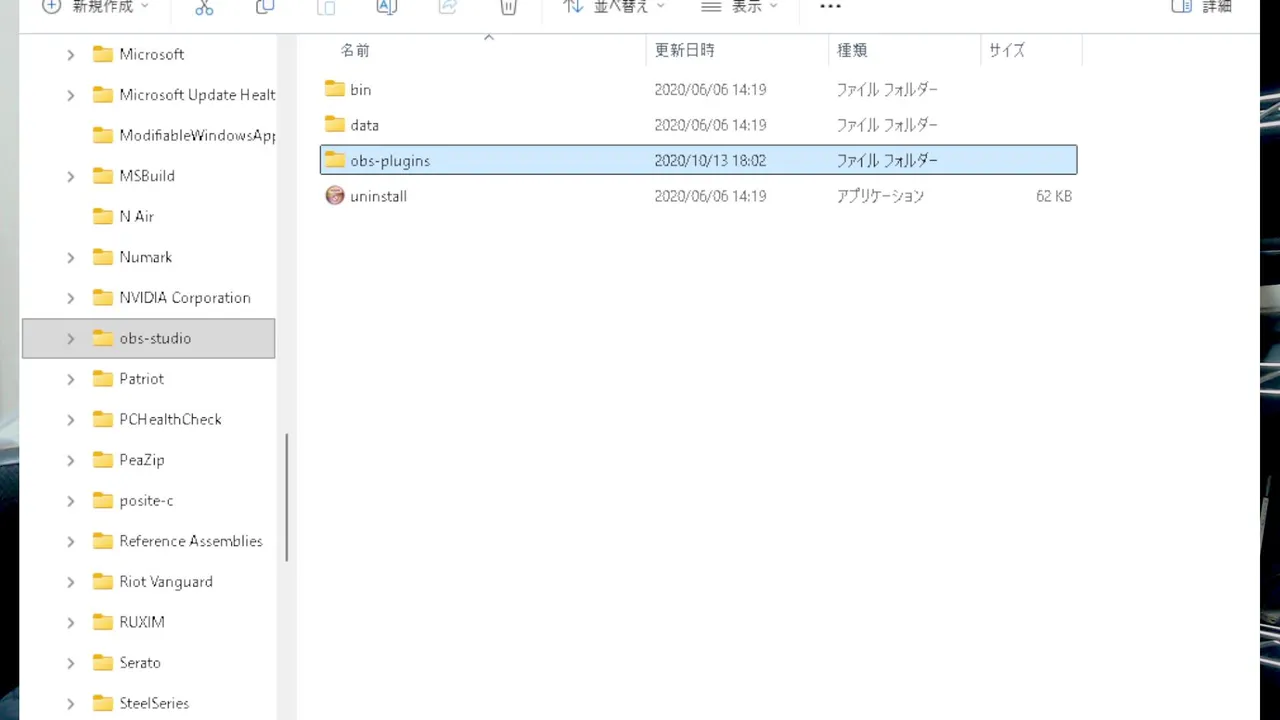Screen dimensions: 1280x720
Task: Expand the RUXIM tree folder
Action: coord(70,622)
